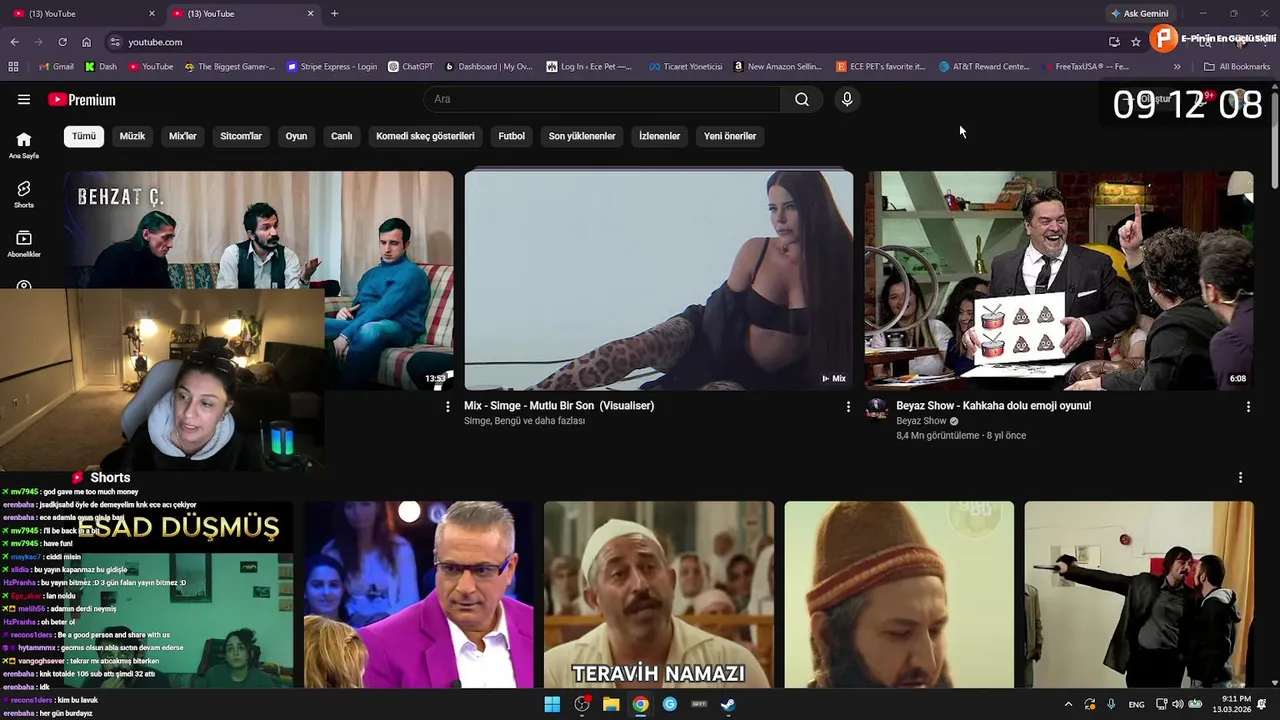Select the Sitcom'lar filter chip
This screenshot has width=1280, height=720.
pyautogui.click(x=241, y=136)
